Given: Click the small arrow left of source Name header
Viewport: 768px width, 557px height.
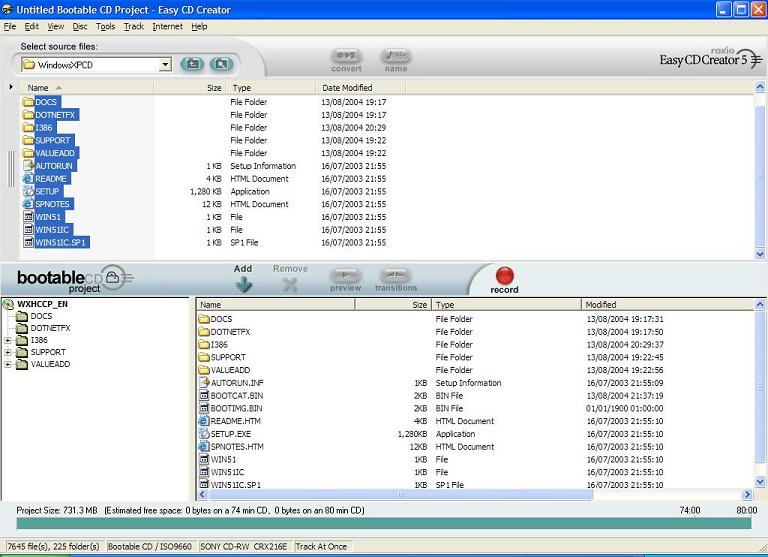Looking at the screenshot, I should (11, 87).
